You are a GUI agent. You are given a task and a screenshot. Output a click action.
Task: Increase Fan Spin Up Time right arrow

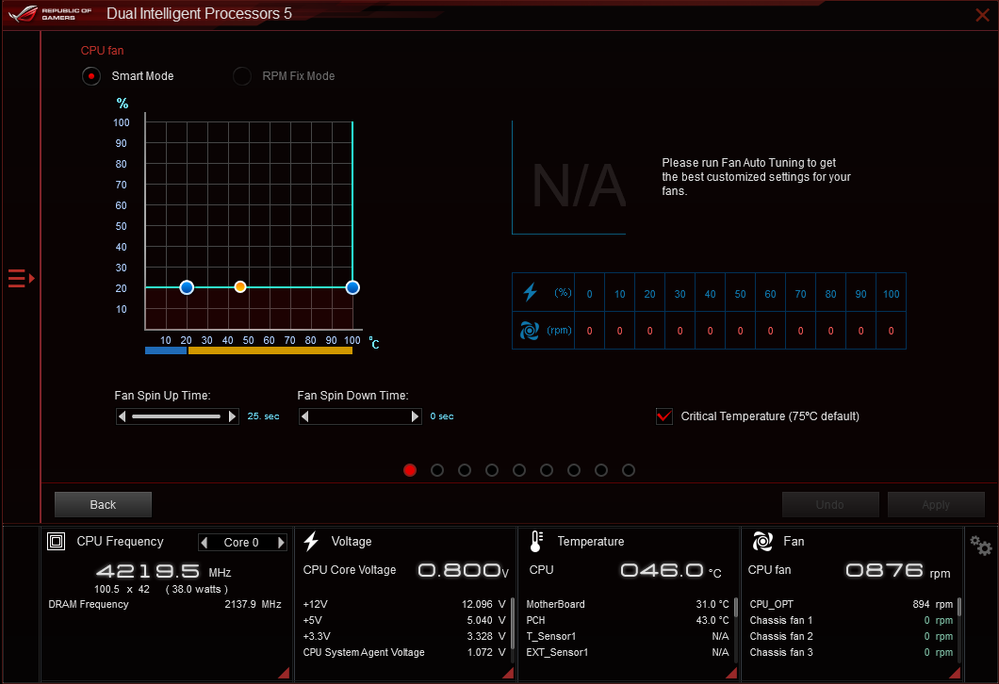click(233, 417)
